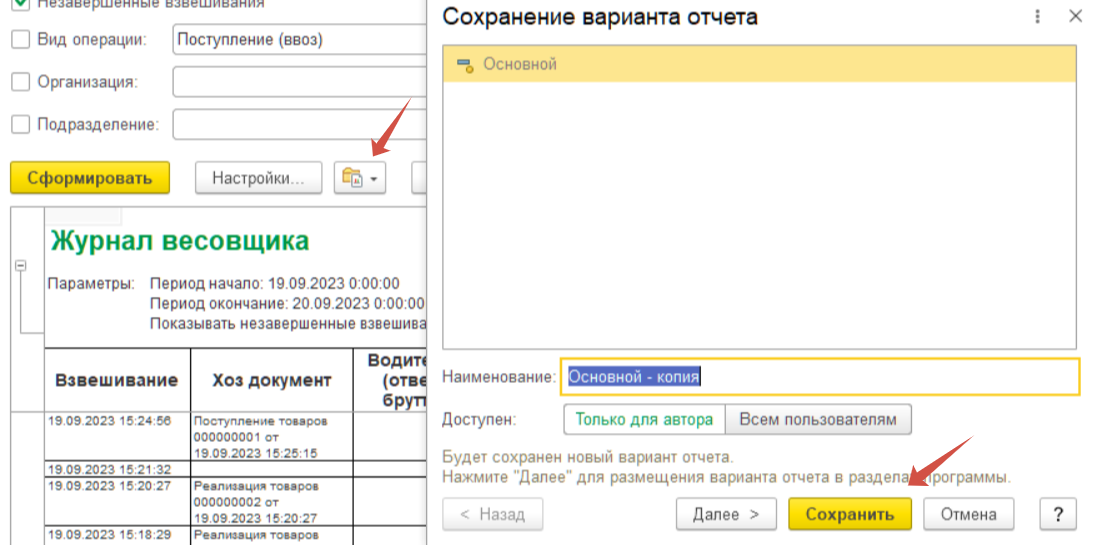This screenshot has width=1099, height=545.
Task: Cancel with the Отмена button
Action: [x=968, y=514]
